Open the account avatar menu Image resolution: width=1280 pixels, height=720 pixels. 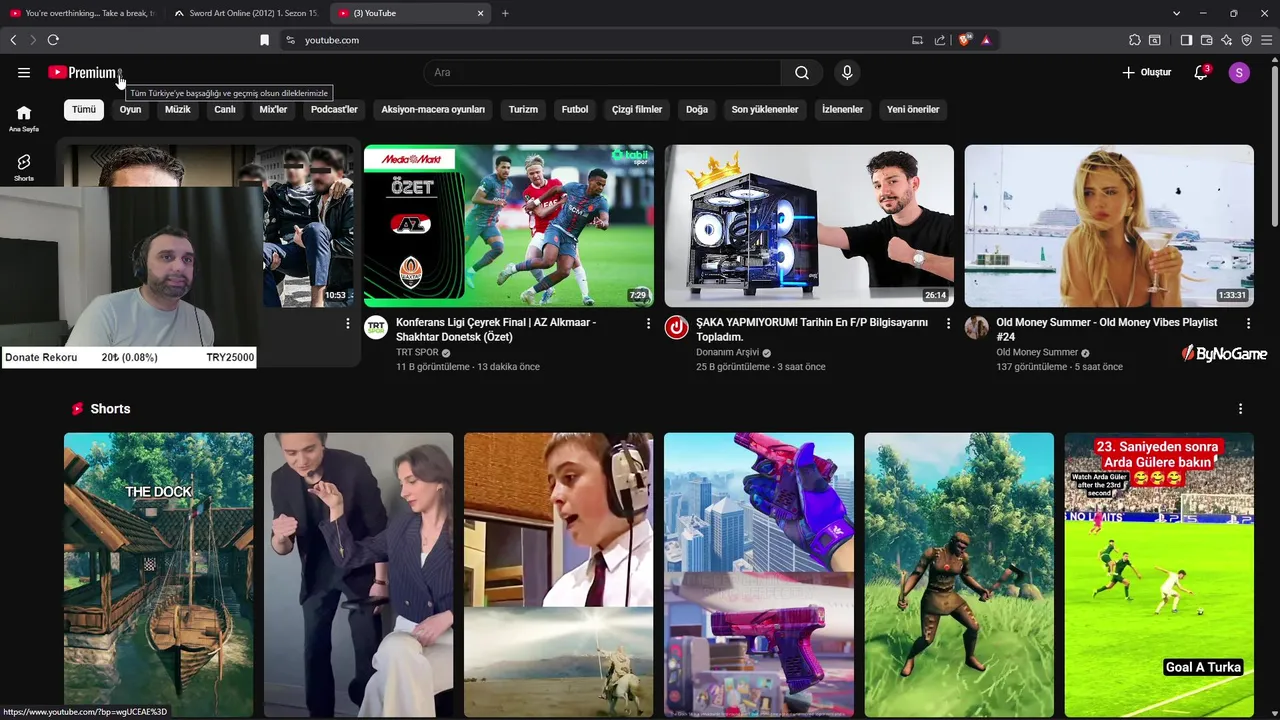[x=1239, y=72]
